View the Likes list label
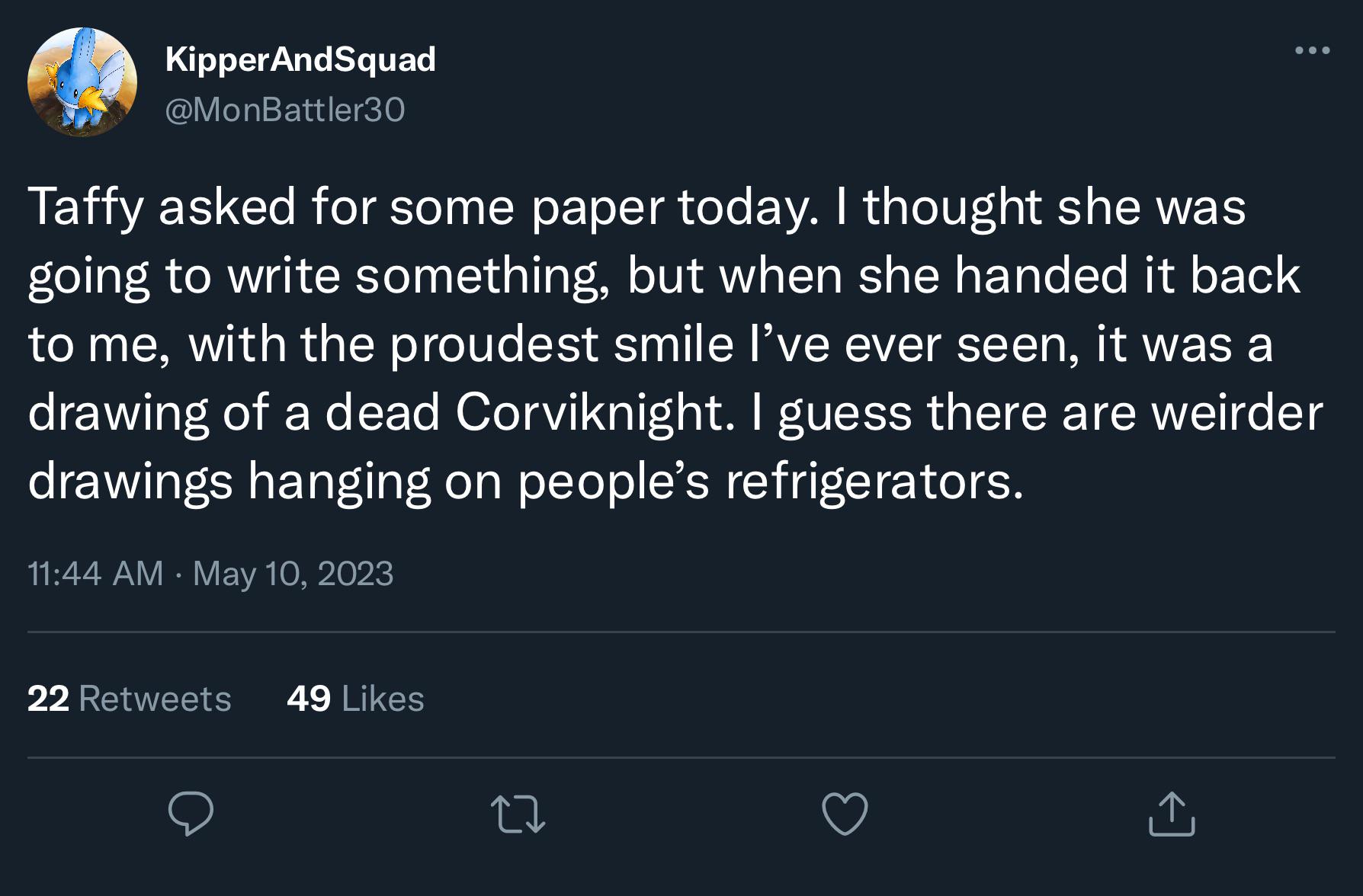This screenshot has height=896, width=1363. (x=383, y=699)
